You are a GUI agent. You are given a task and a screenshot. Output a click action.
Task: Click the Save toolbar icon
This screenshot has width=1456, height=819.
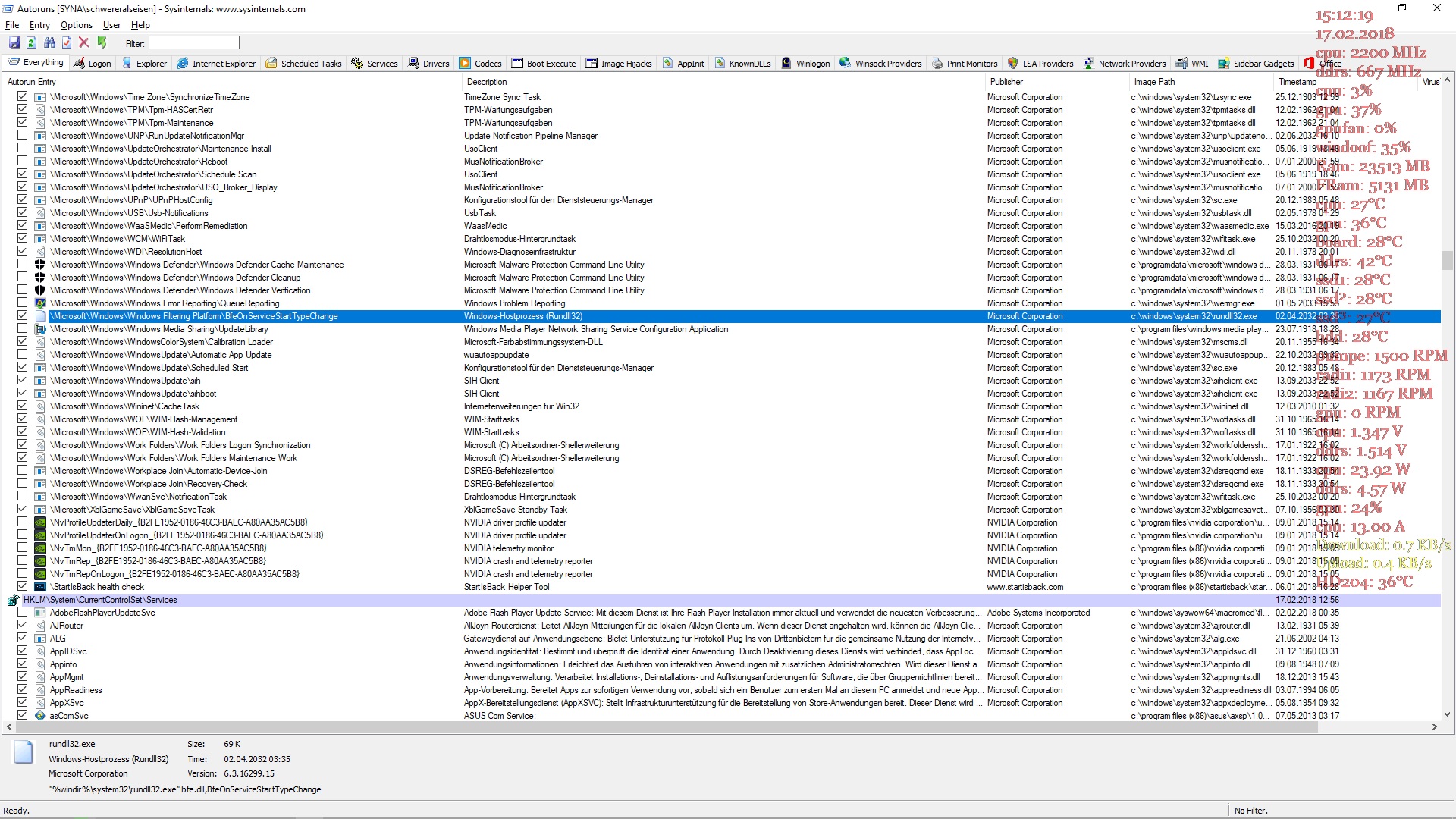pyautogui.click(x=14, y=43)
